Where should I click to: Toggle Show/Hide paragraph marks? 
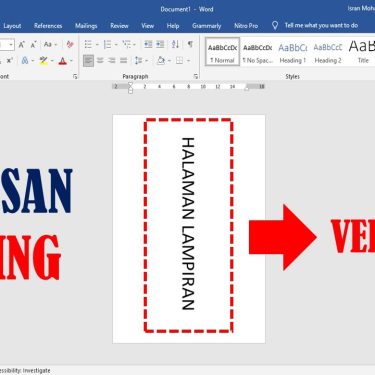click(190, 44)
